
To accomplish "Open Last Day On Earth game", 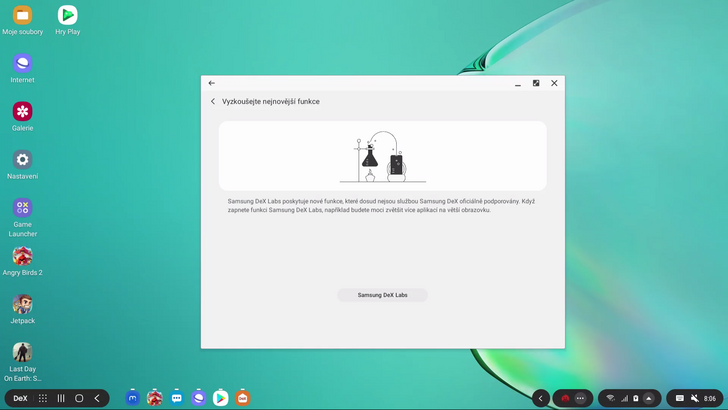I will click(22, 352).
